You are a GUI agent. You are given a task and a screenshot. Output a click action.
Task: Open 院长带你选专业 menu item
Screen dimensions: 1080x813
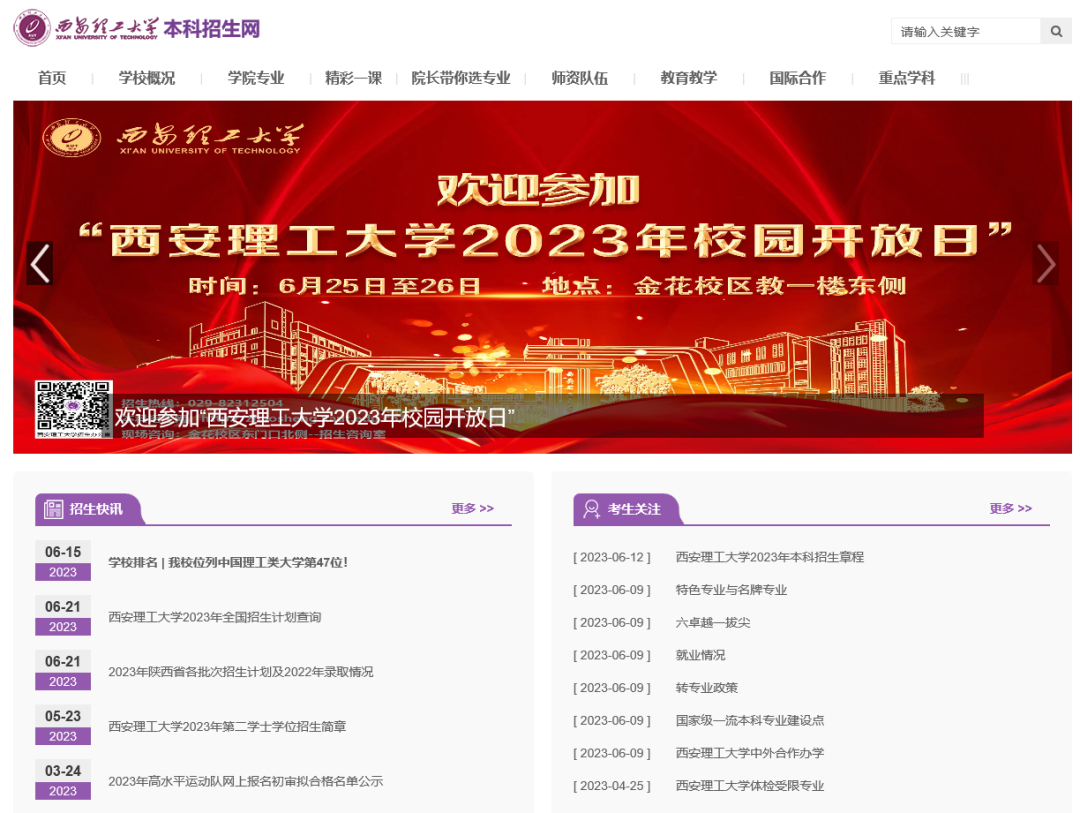(461, 78)
